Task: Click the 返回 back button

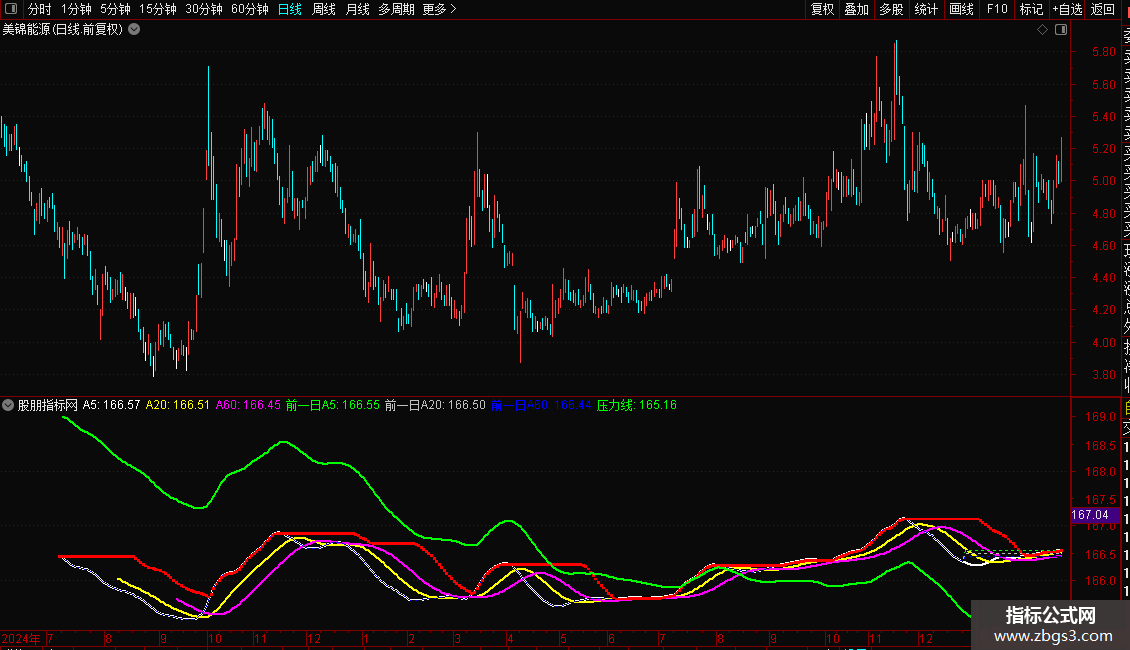Action: (x=1103, y=9)
